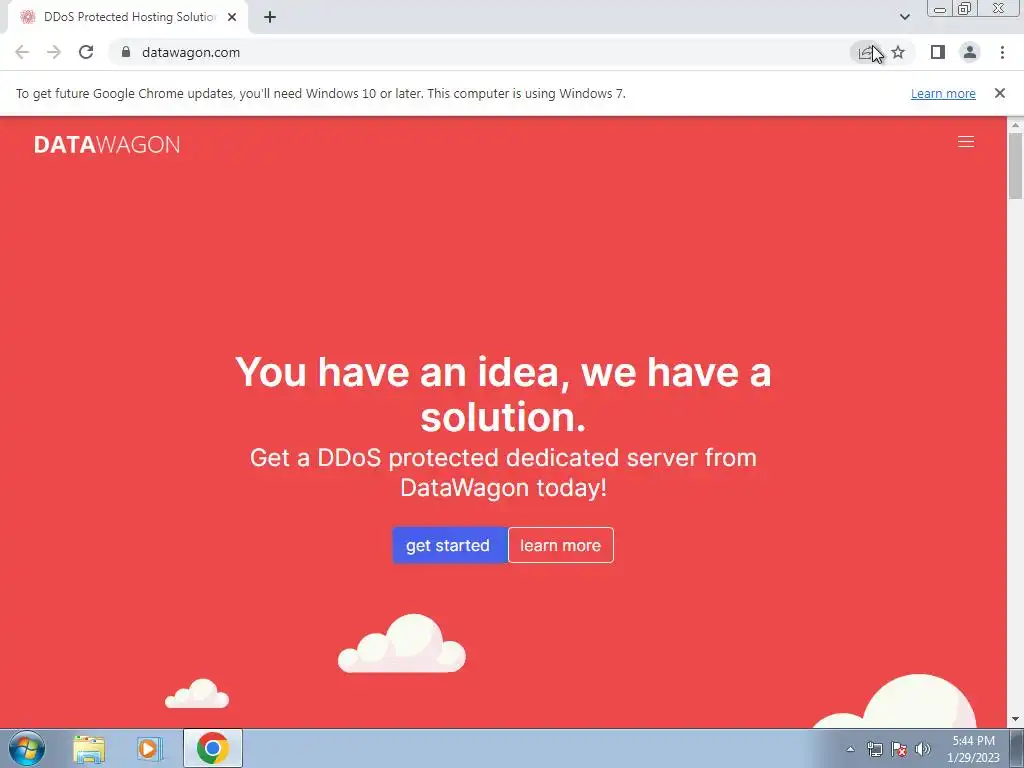Open the share this page icon
1024x768 pixels.
click(866, 52)
